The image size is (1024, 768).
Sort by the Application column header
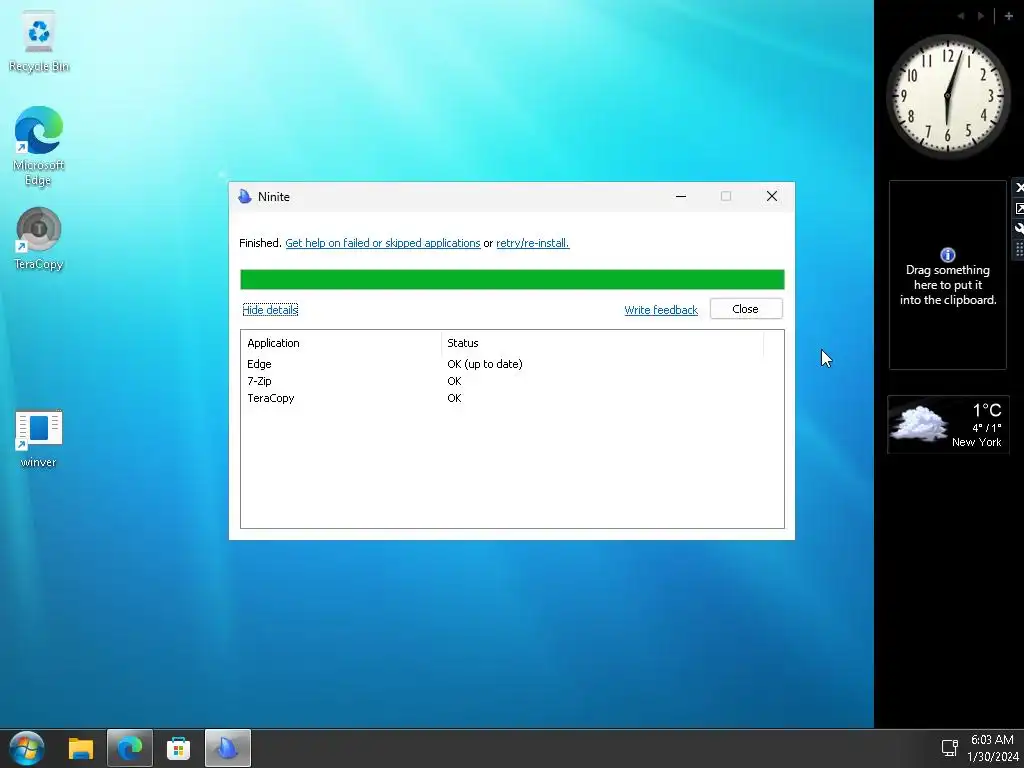coord(341,343)
